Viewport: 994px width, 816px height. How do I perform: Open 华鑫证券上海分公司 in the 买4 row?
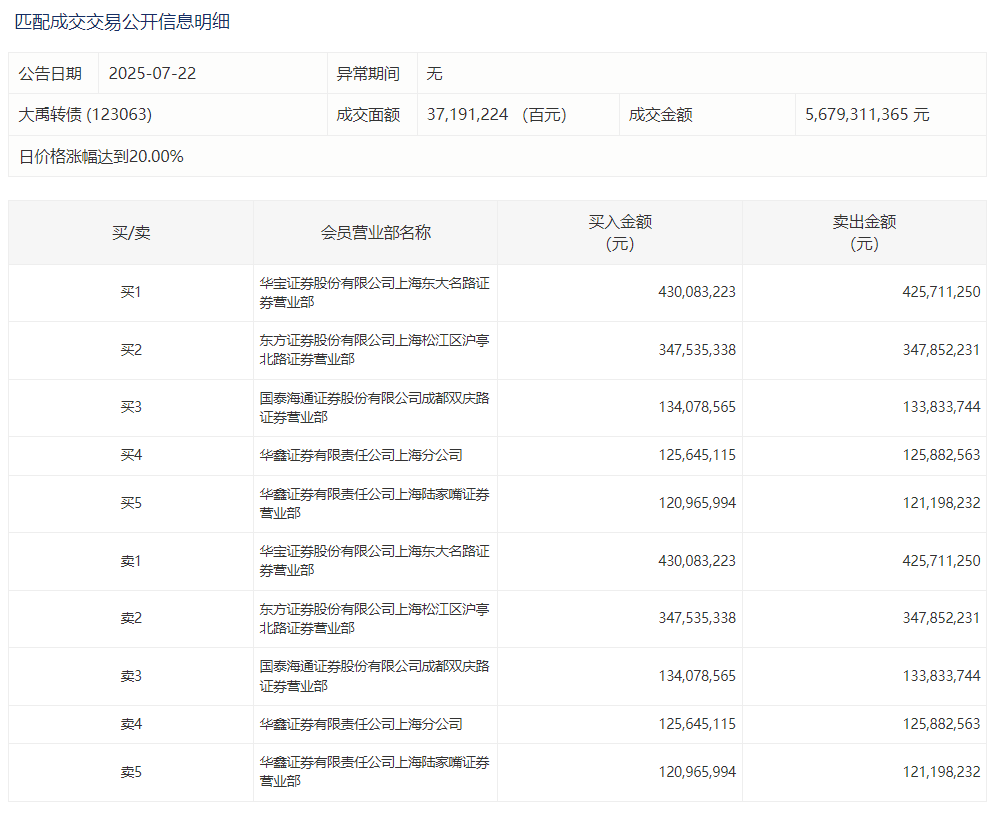[x=361, y=455]
